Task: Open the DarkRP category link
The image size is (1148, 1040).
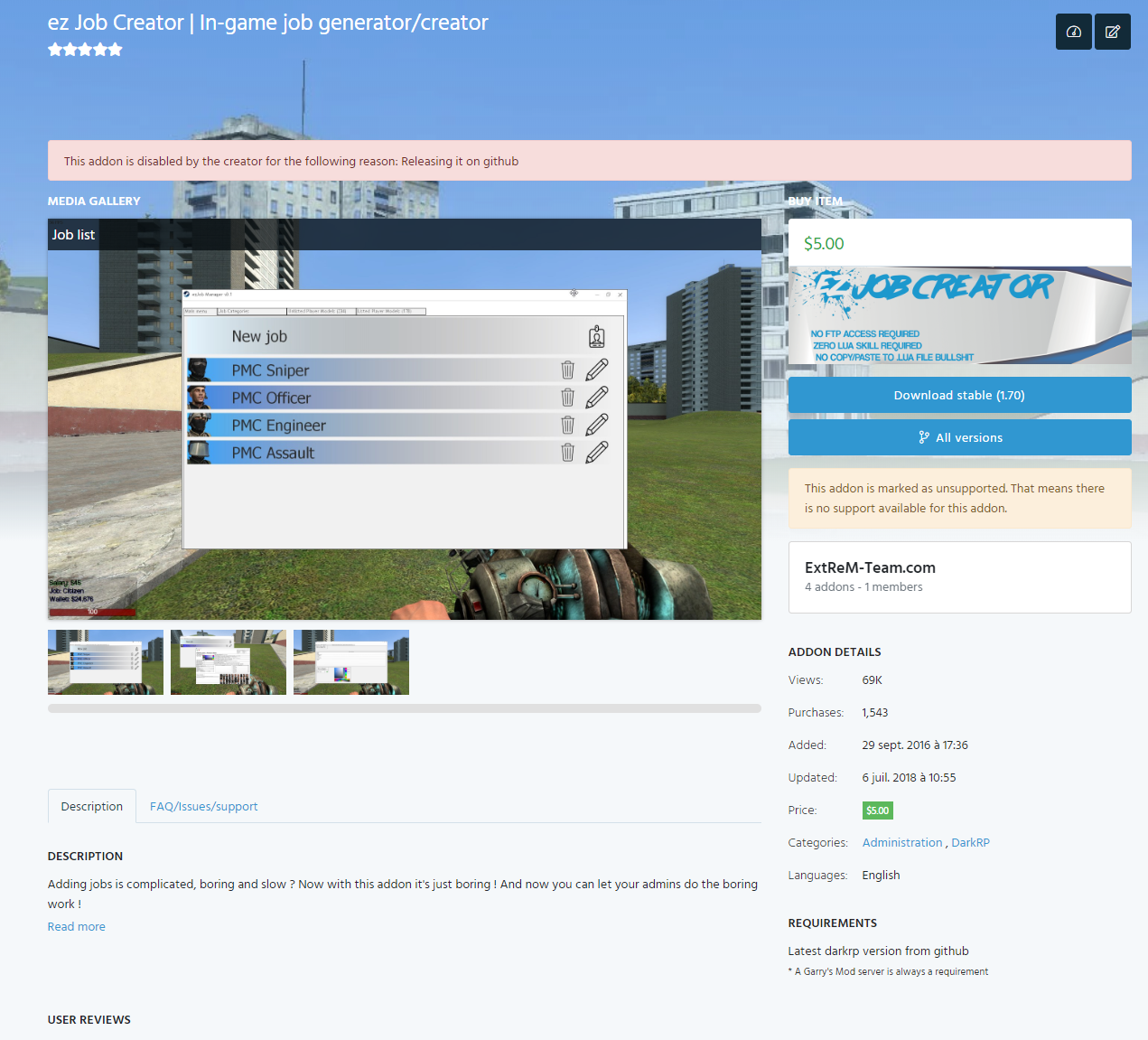Action: (x=970, y=842)
